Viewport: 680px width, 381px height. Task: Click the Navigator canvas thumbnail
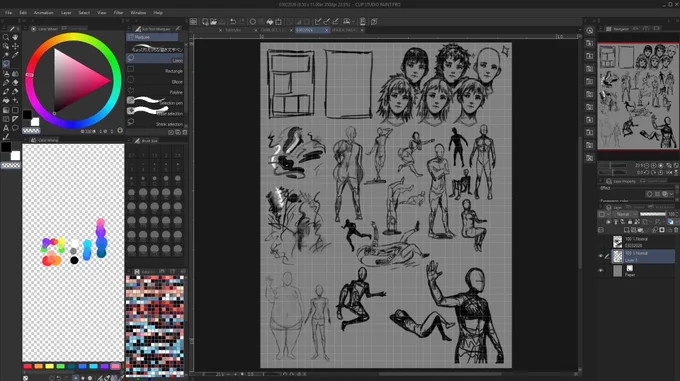[x=638, y=96]
